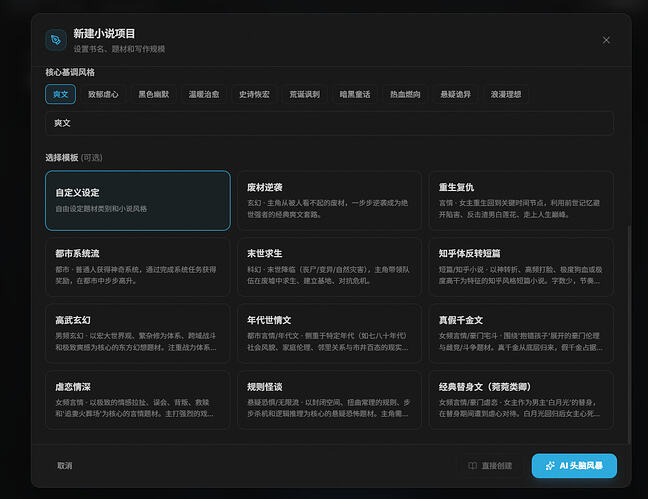Select the 爽文 tone chip
This screenshot has height=499, width=648.
click(60, 94)
